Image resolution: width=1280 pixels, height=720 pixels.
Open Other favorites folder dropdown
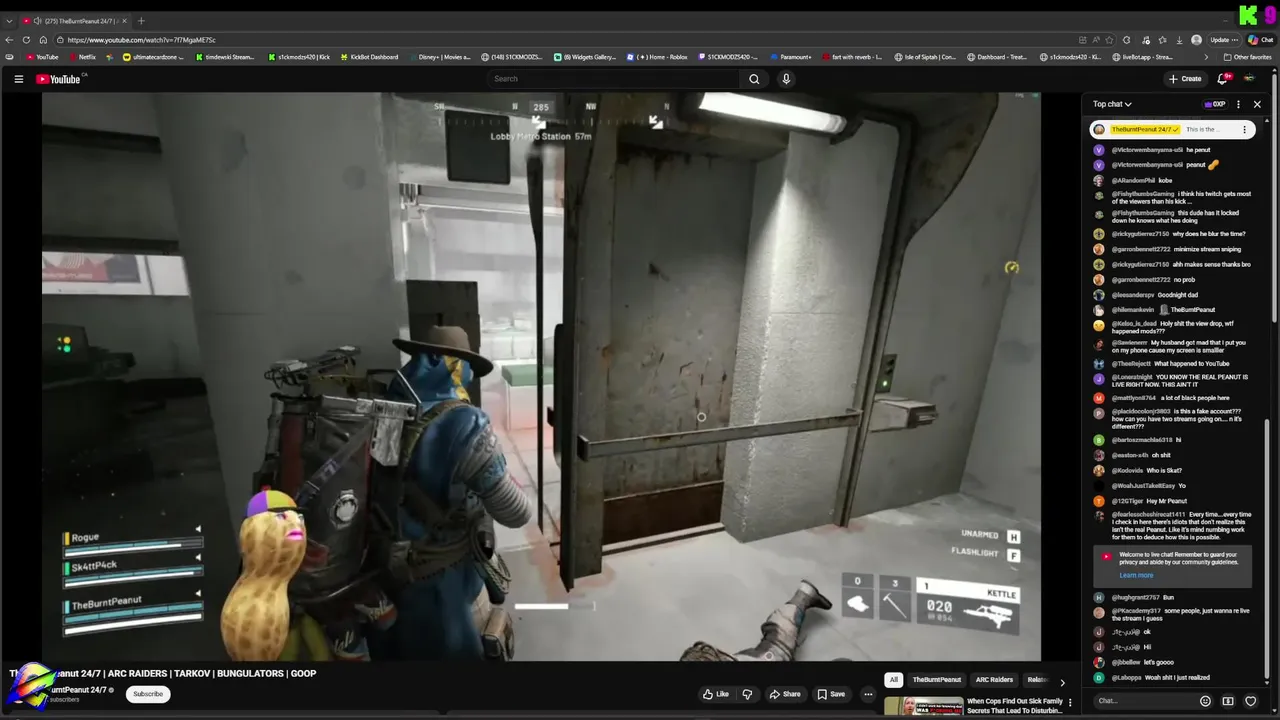[x=1248, y=57]
